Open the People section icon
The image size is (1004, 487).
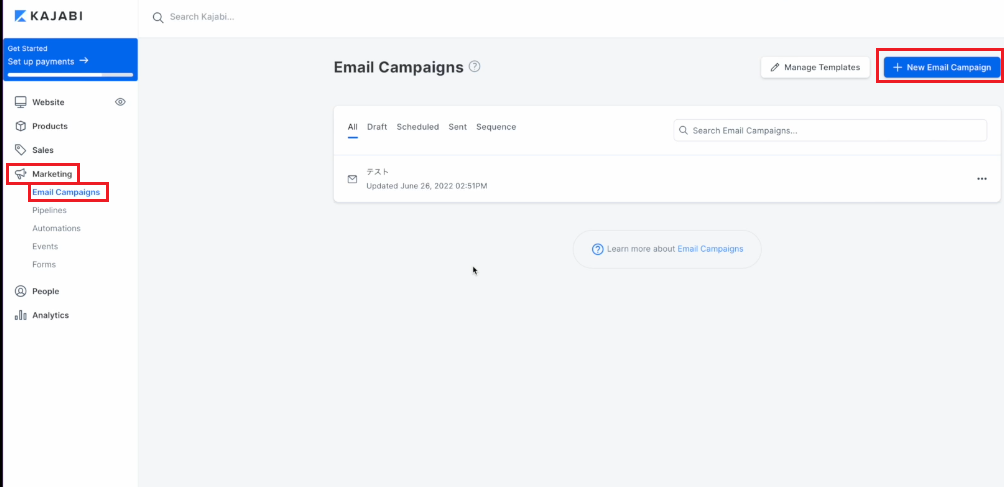20,291
